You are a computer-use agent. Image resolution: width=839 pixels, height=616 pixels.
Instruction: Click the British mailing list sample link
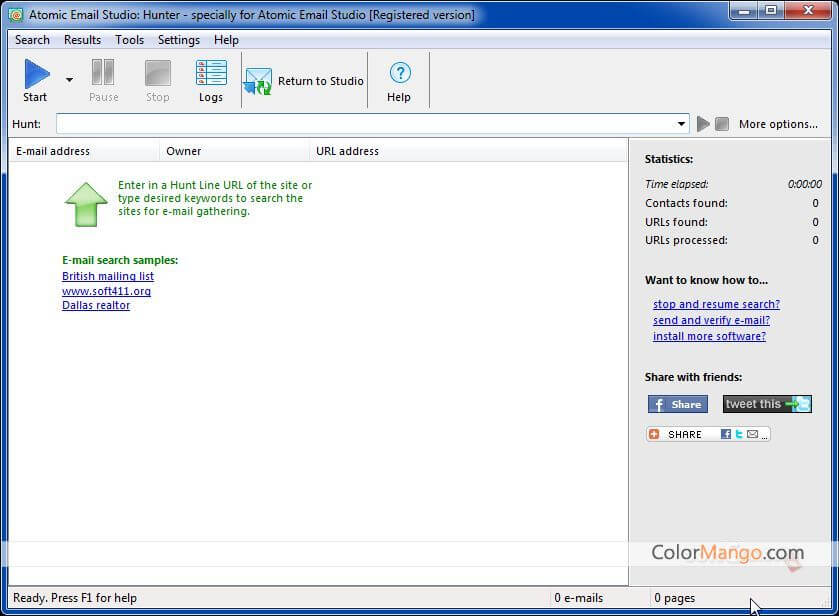pos(108,276)
